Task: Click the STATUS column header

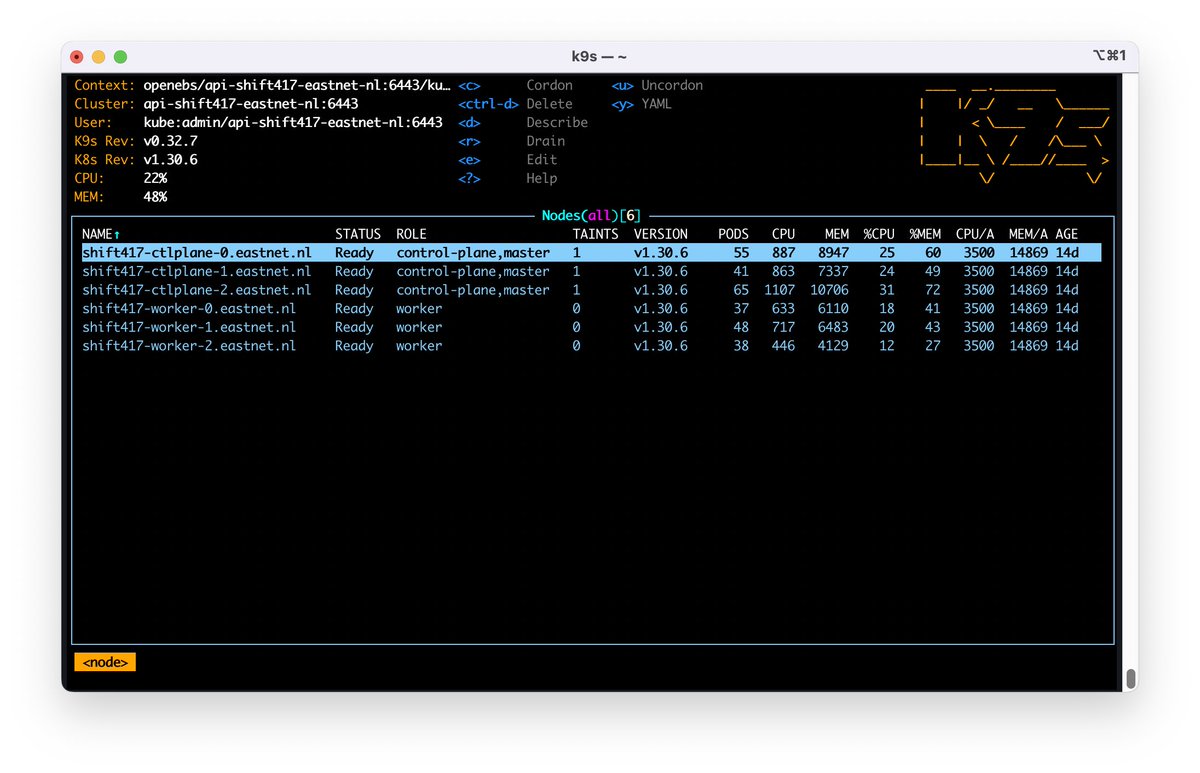Action: pyautogui.click(x=358, y=234)
